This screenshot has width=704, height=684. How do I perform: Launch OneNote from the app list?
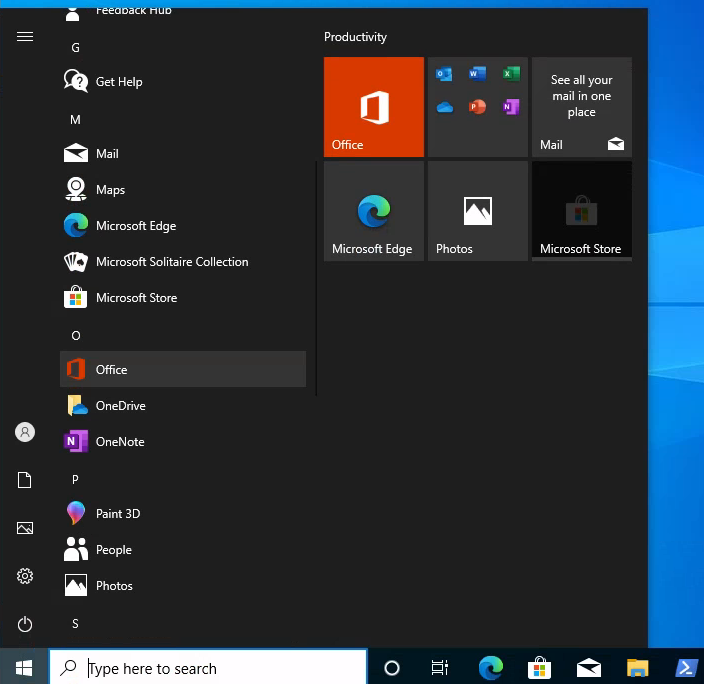(x=183, y=441)
